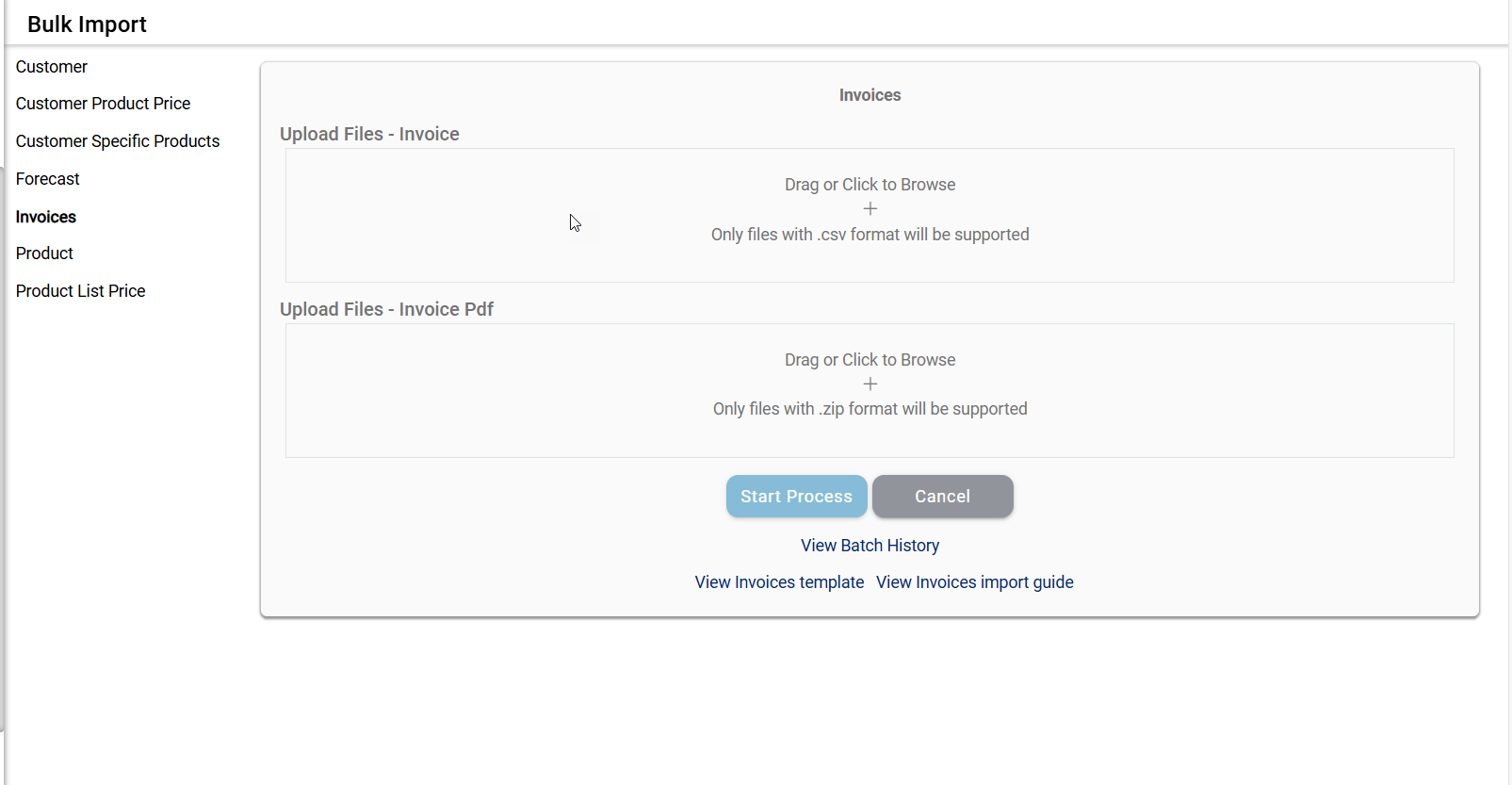1512x785 pixels.
Task: Click the plus icon in Invoice upload area
Action: pos(870,209)
